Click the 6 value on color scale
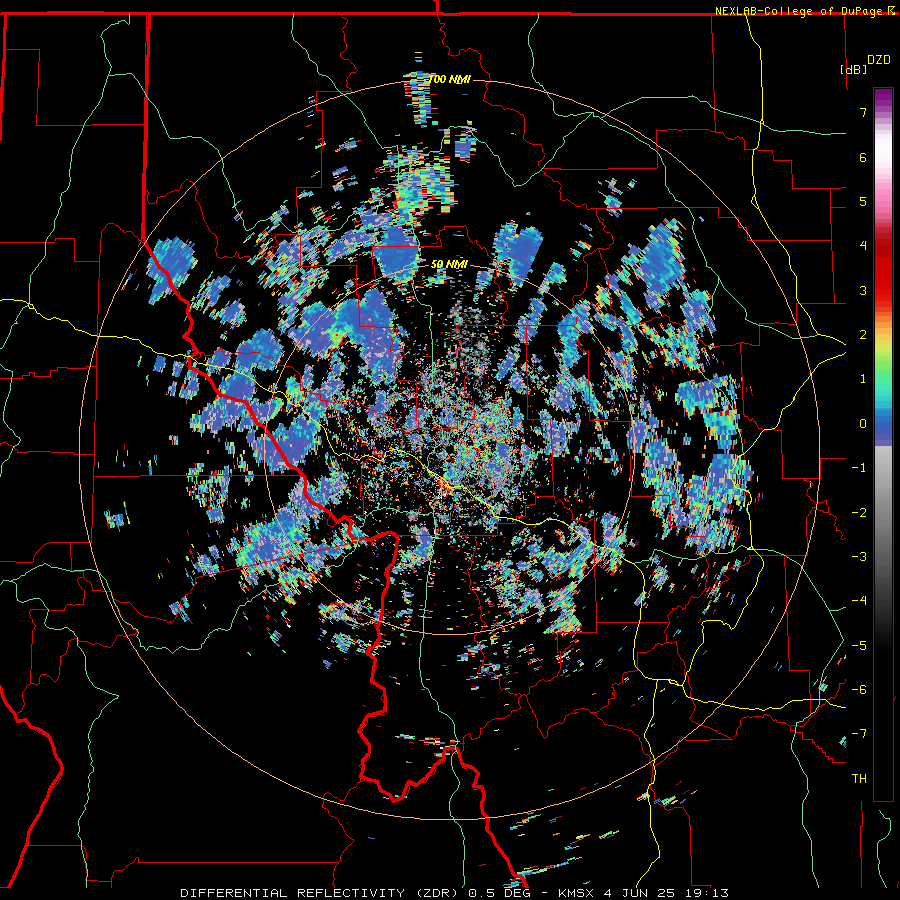Viewport: 900px width, 900px height. (x=863, y=157)
